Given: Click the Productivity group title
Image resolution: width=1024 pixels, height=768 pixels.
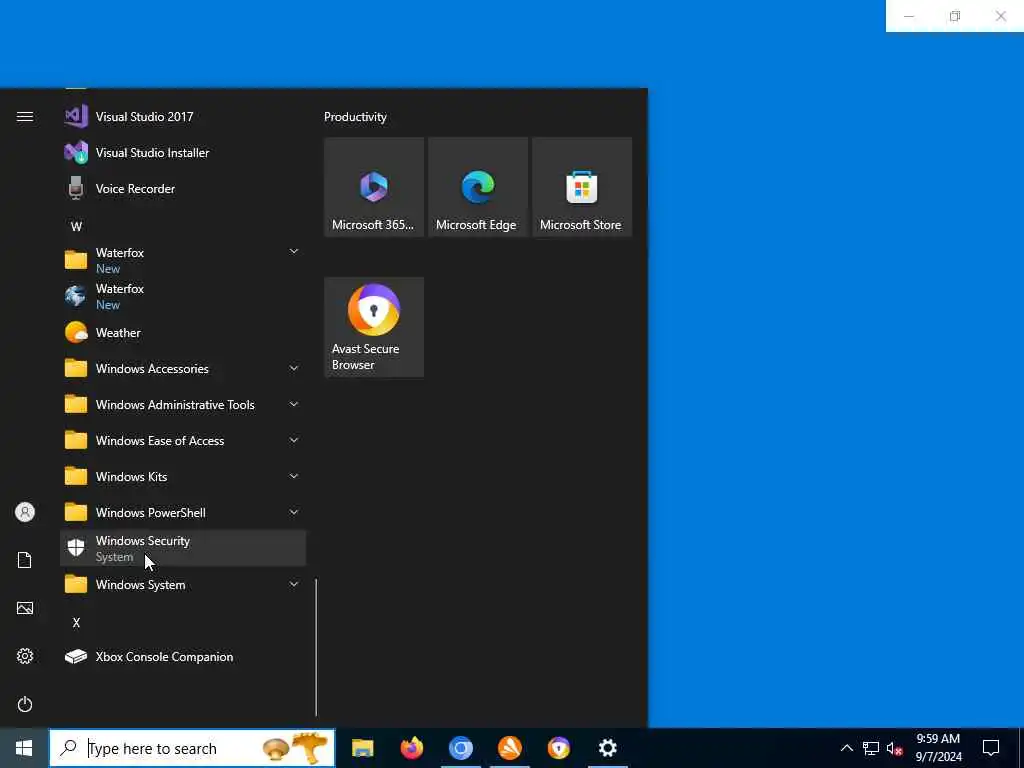Looking at the screenshot, I should (355, 117).
